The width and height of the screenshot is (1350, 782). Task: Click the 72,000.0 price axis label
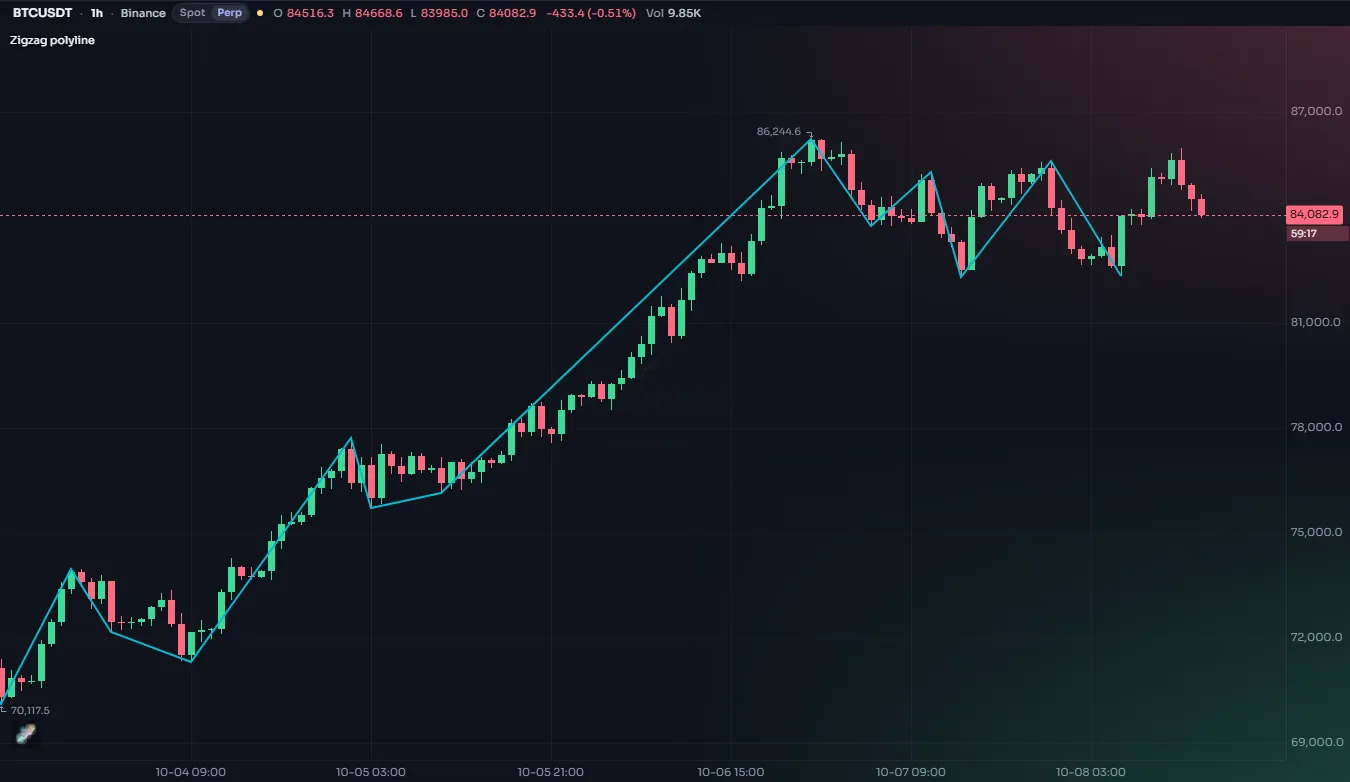(1315, 637)
